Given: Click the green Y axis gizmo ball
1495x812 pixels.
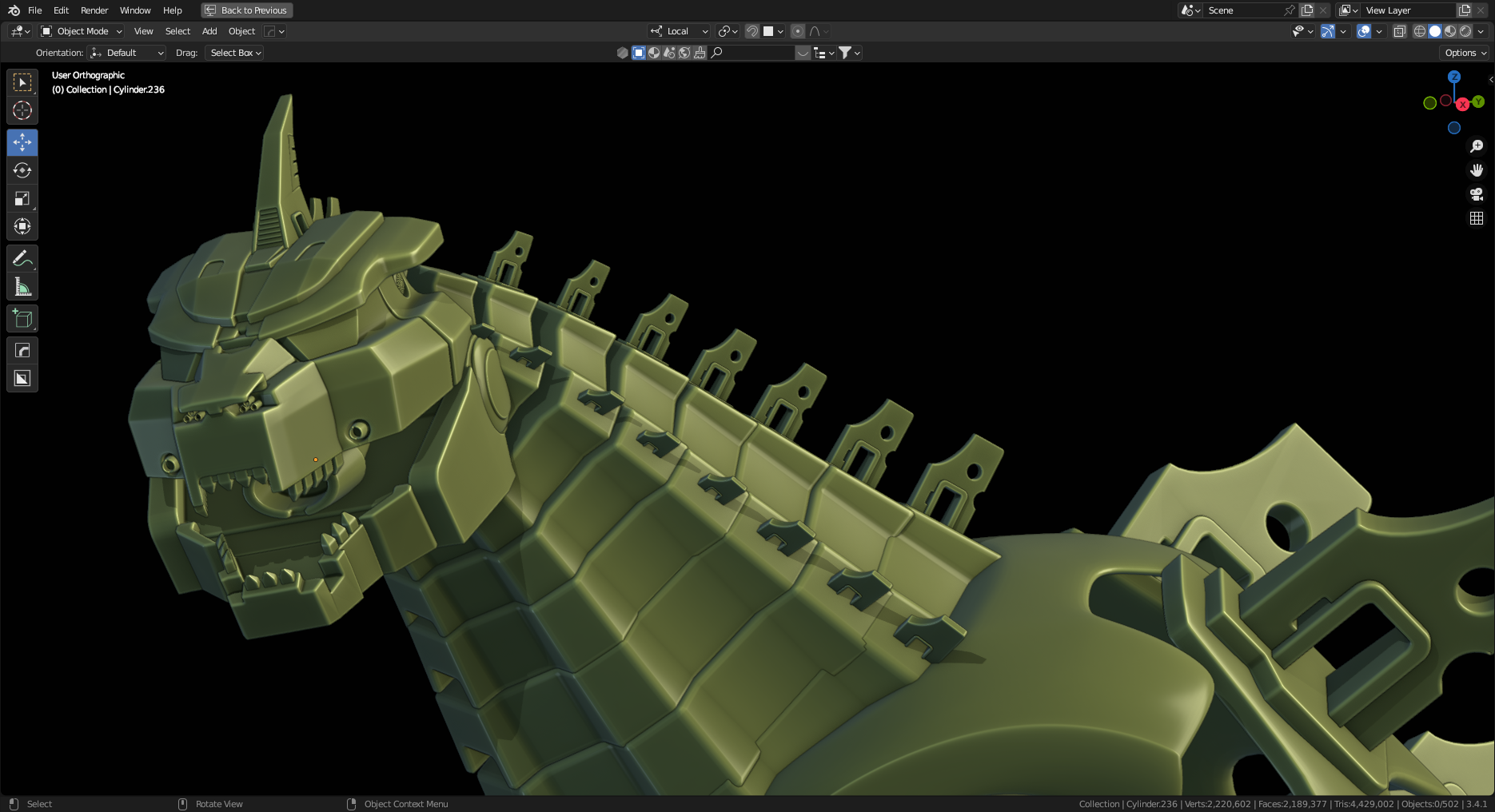Looking at the screenshot, I should pyautogui.click(x=1478, y=101).
